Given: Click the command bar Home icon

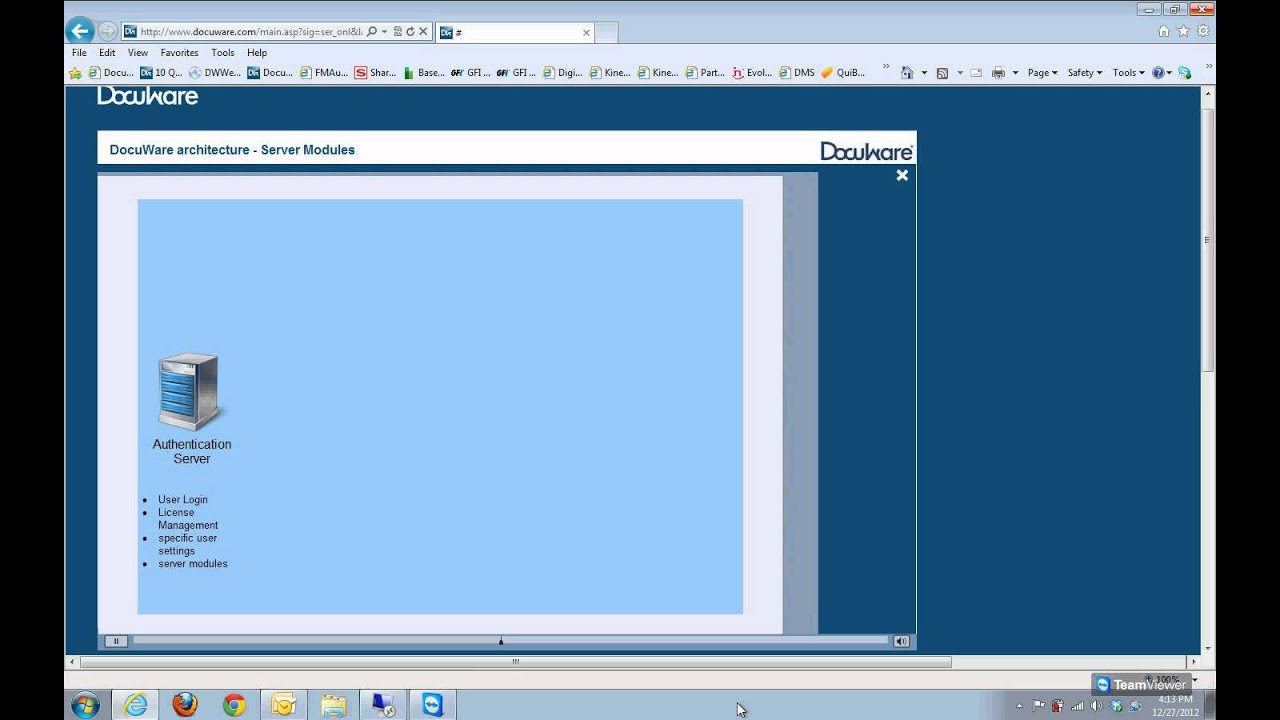Looking at the screenshot, I should coord(907,73).
